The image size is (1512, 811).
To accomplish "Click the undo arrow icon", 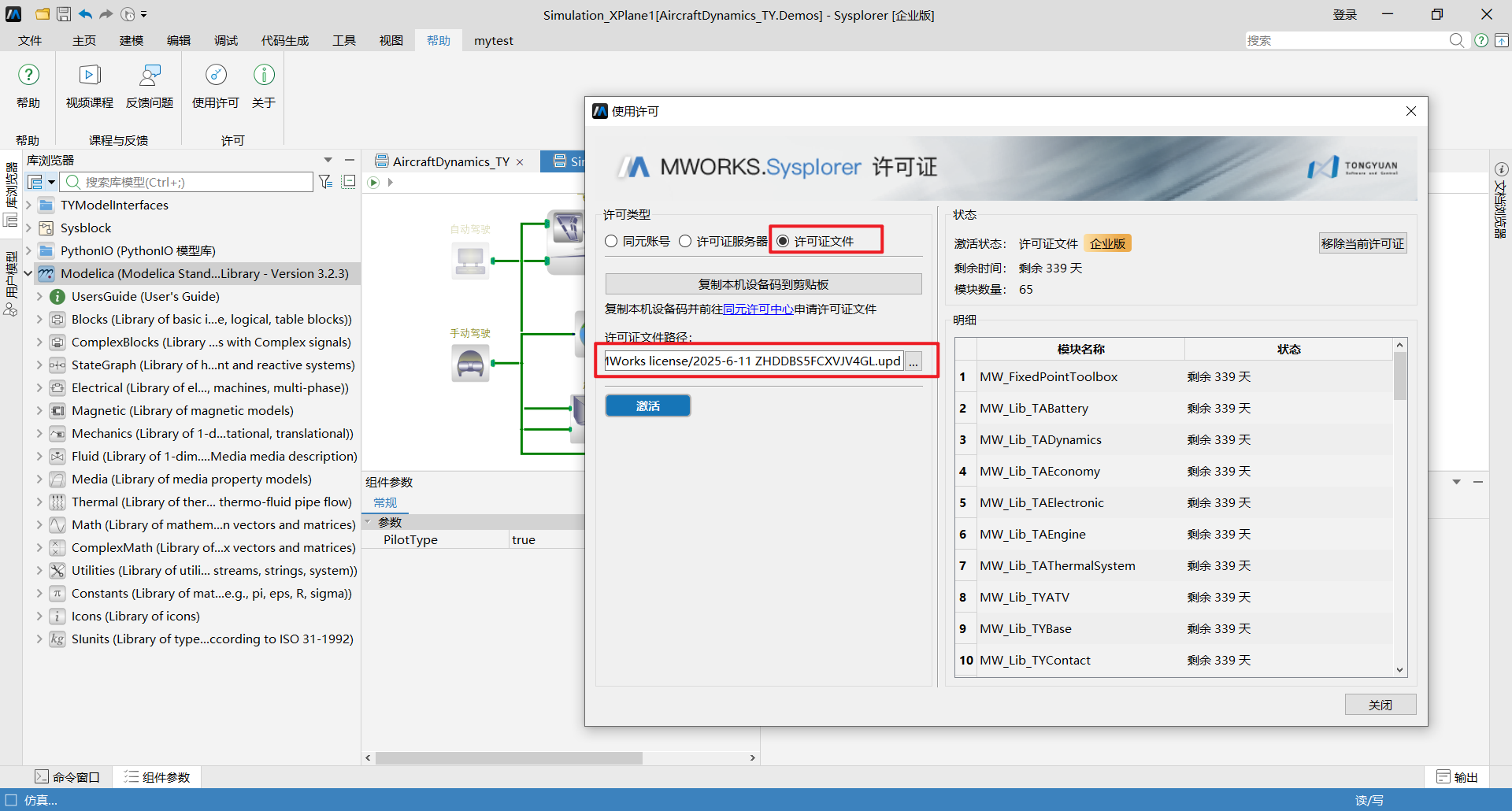I will 85,14.
